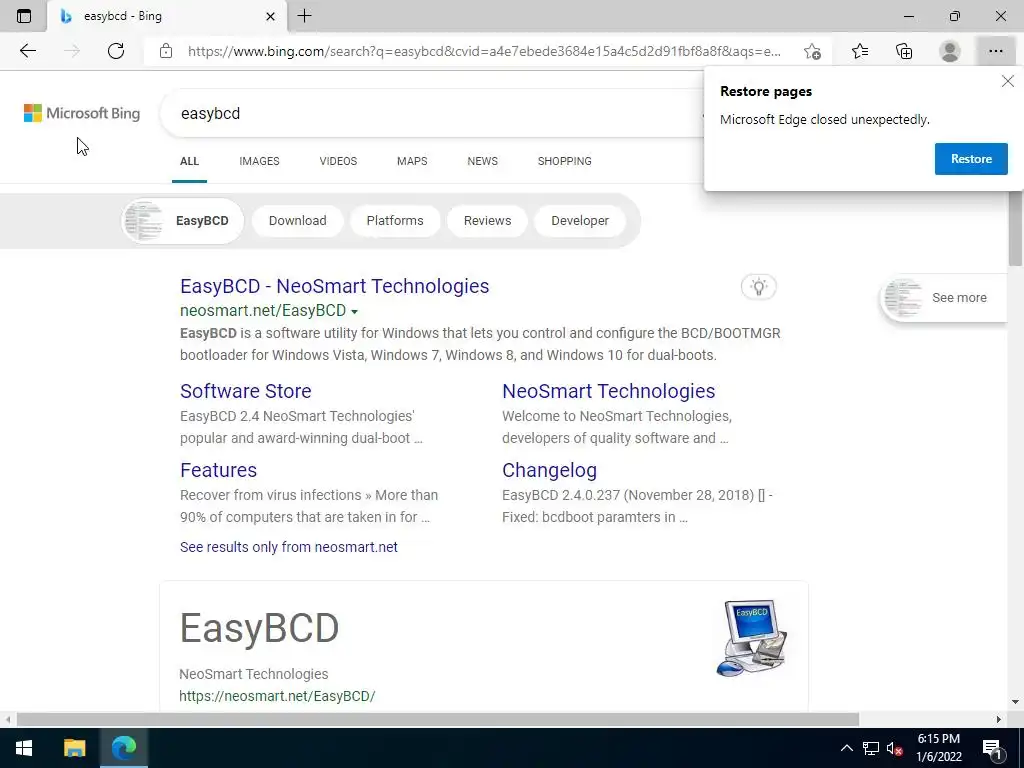Click the scroll down arrow
This screenshot has width=1024, height=768.
click(x=1015, y=703)
